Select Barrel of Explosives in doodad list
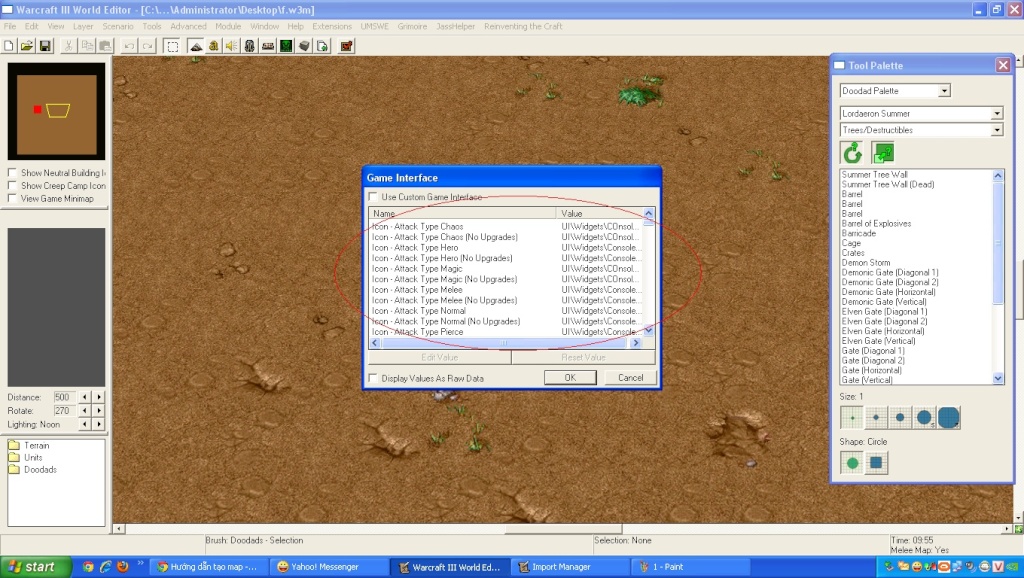1024x578 pixels. [876, 223]
